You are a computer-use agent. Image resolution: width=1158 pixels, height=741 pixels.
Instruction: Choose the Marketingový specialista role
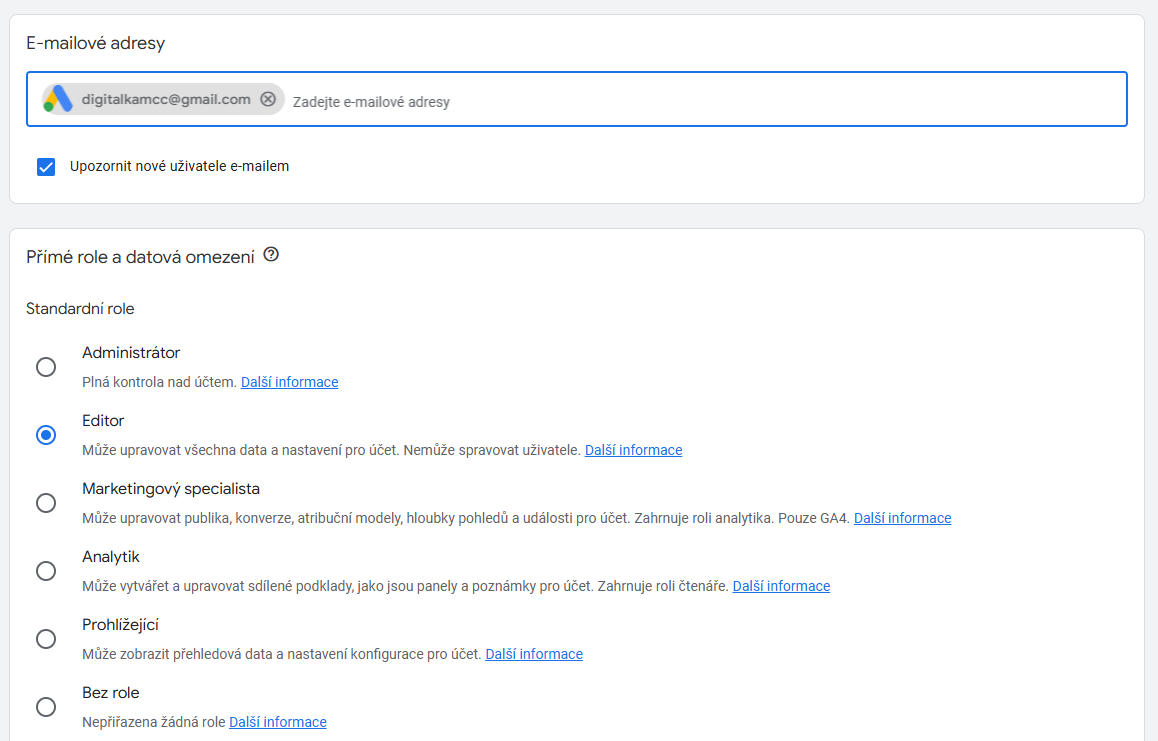tap(46, 503)
